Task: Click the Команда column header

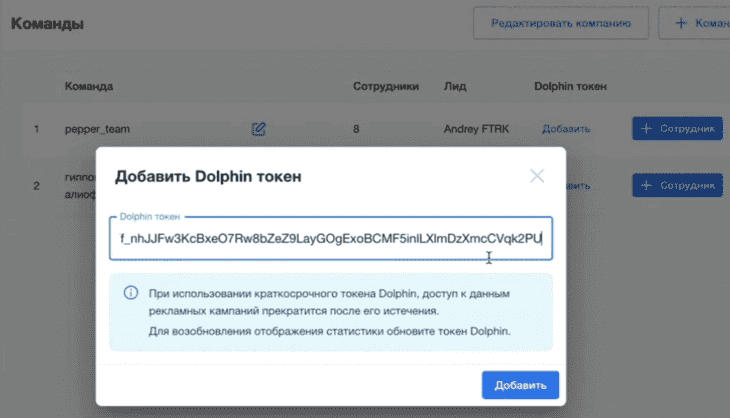Action: (x=89, y=86)
